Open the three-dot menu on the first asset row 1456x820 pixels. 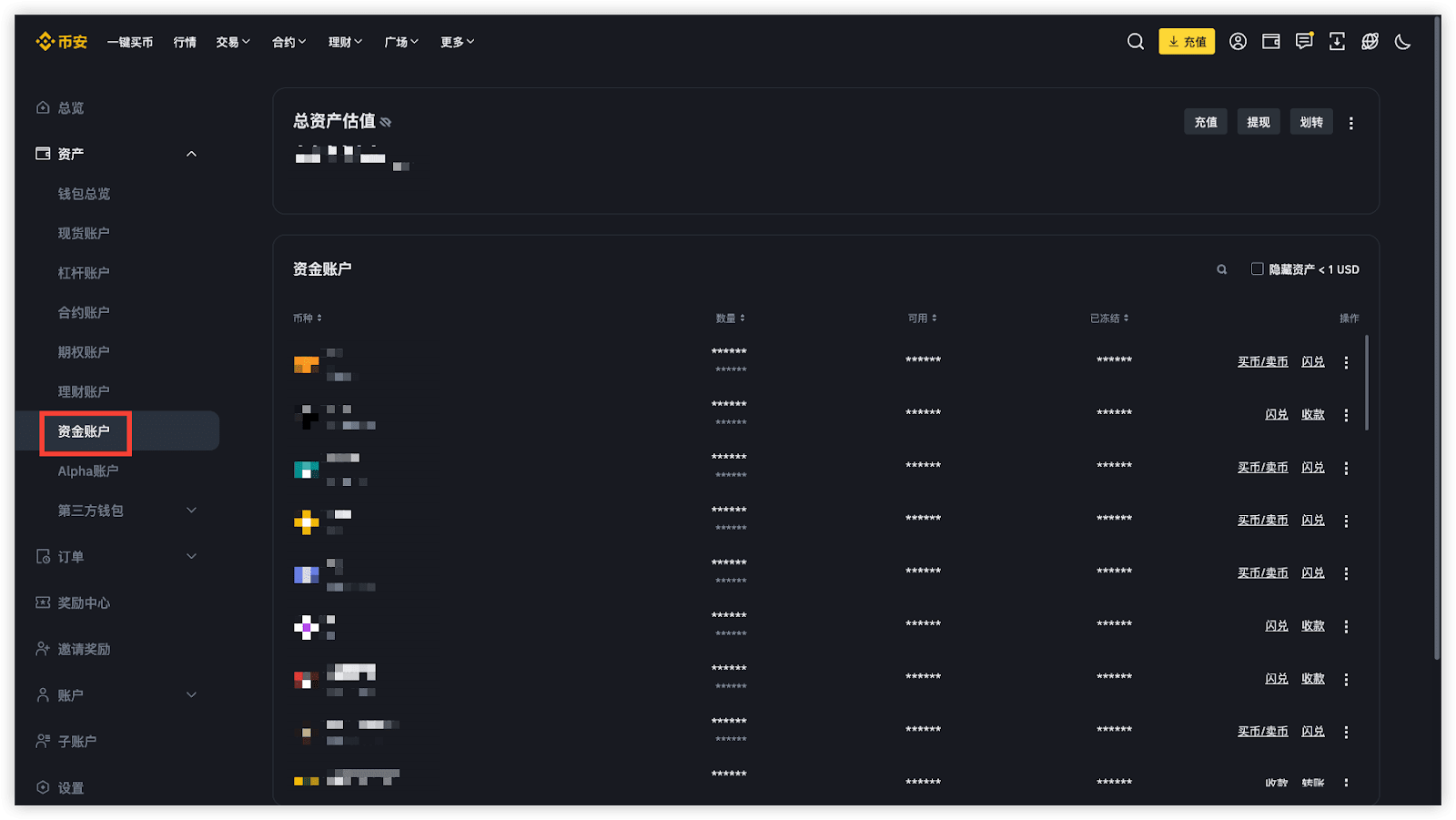point(1346,362)
